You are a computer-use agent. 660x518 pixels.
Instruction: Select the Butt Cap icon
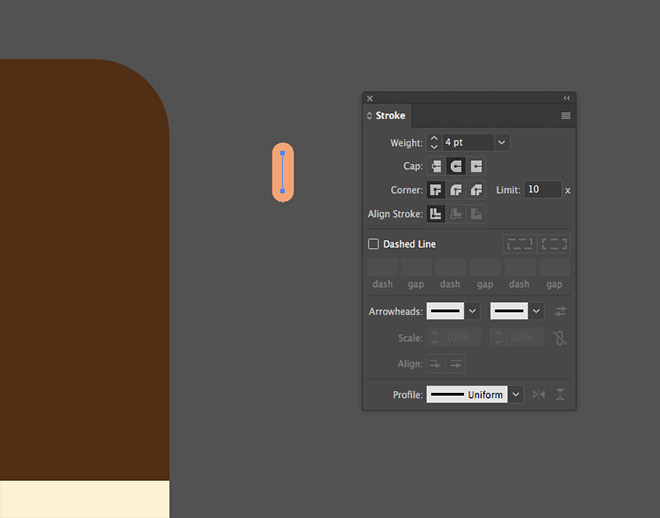coord(436,166)
